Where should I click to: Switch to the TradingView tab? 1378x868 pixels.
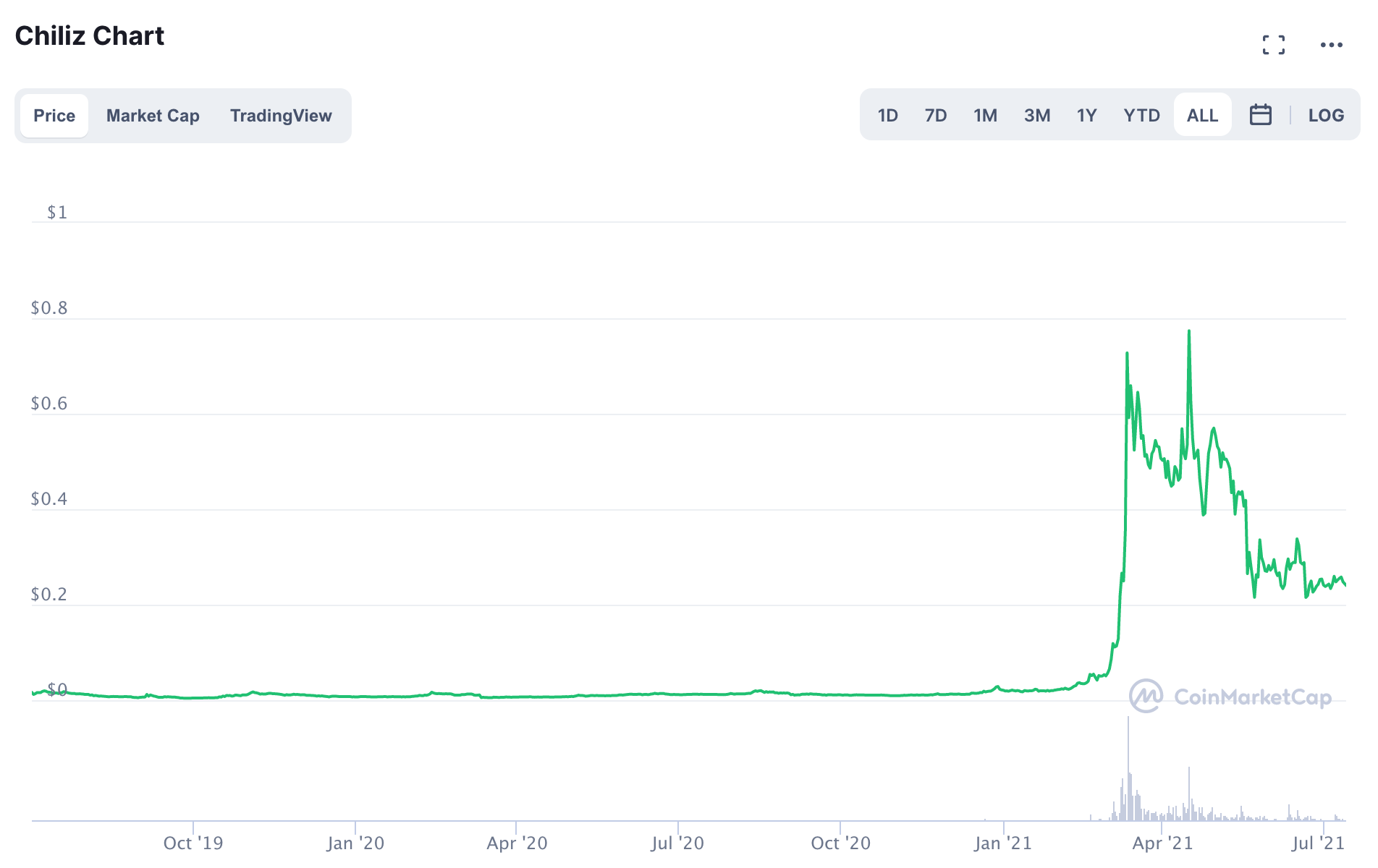tap(281, 116)
